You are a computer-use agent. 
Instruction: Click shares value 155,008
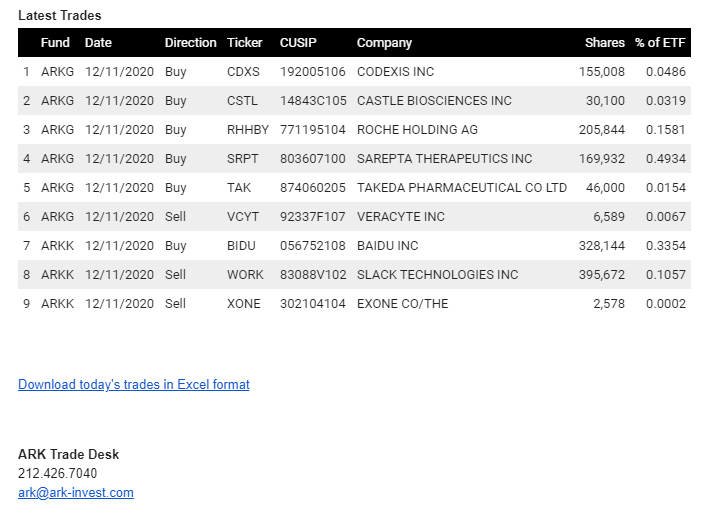click(x=602, y=72)
